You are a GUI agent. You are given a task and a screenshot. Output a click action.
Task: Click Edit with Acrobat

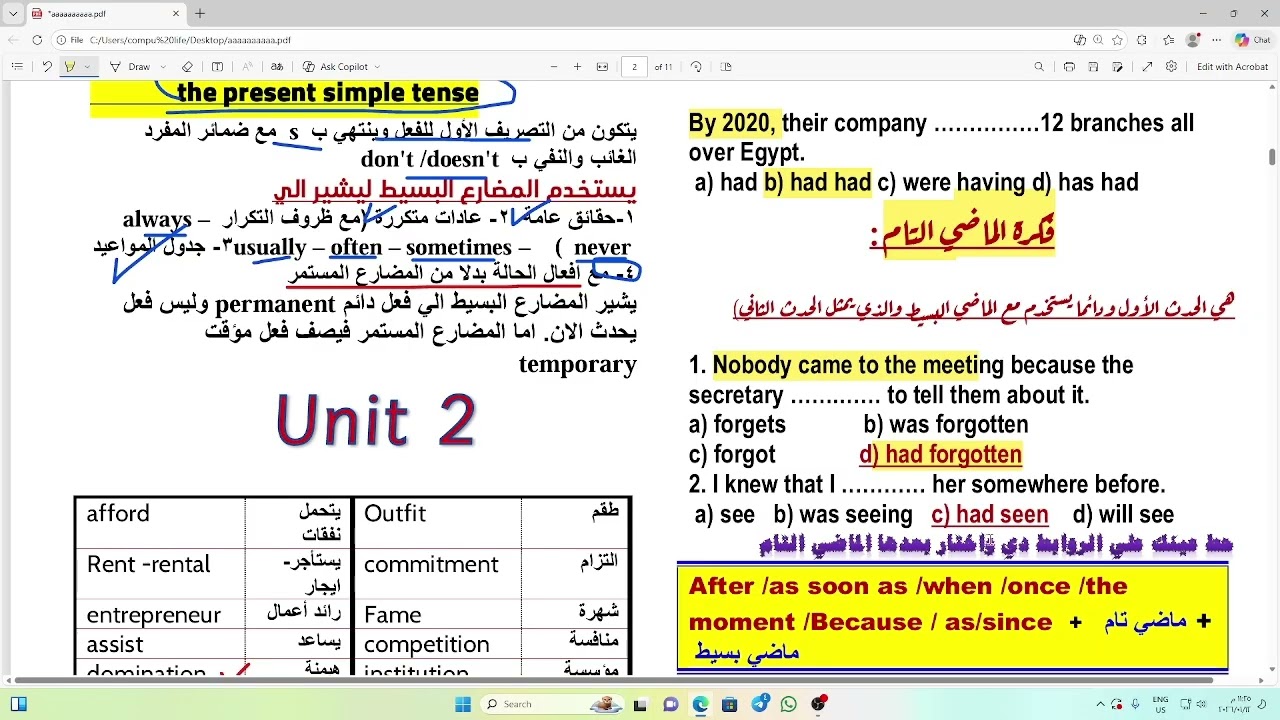click(1232, 67)
